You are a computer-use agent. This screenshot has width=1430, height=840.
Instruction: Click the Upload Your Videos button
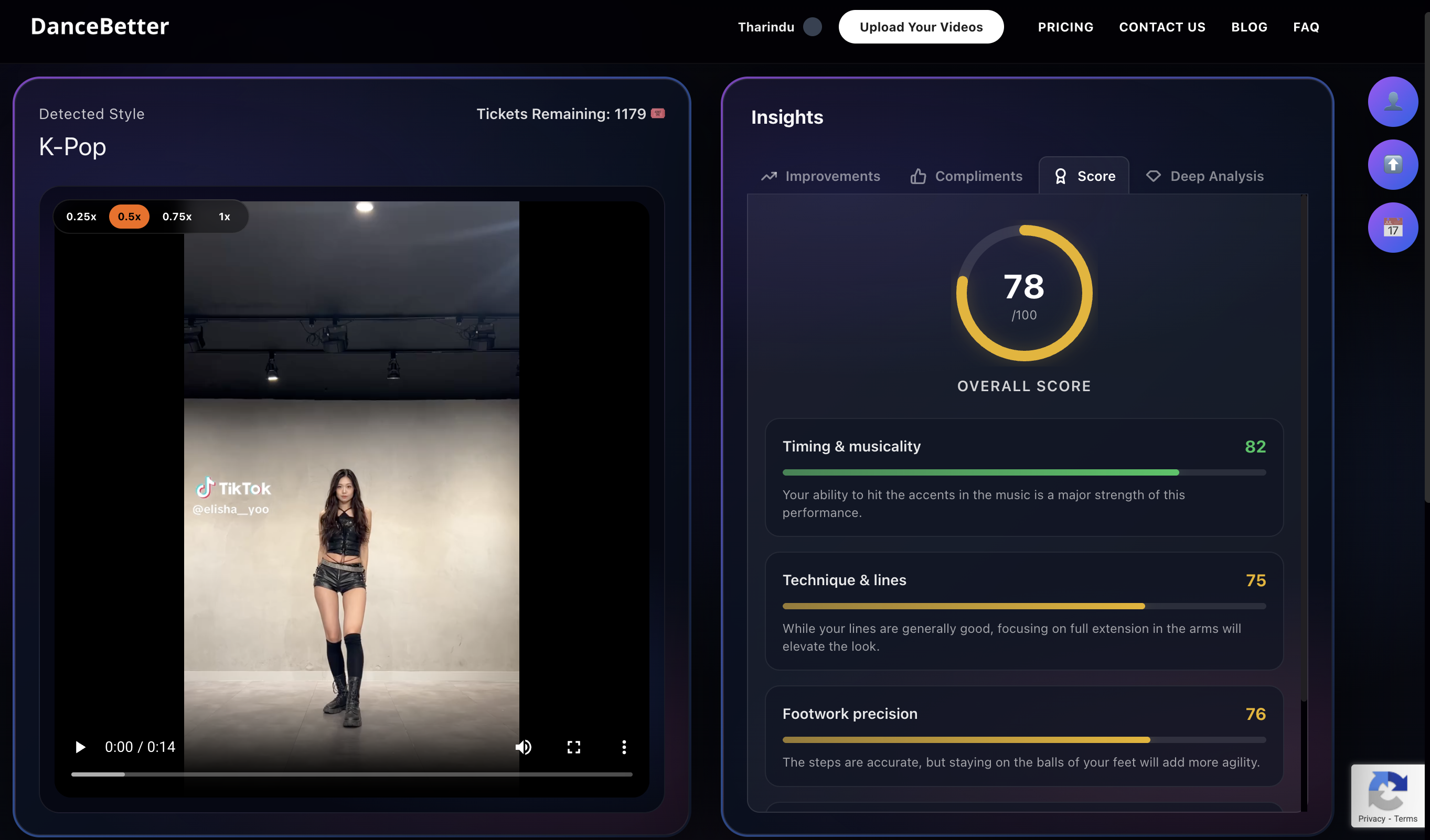921,27
